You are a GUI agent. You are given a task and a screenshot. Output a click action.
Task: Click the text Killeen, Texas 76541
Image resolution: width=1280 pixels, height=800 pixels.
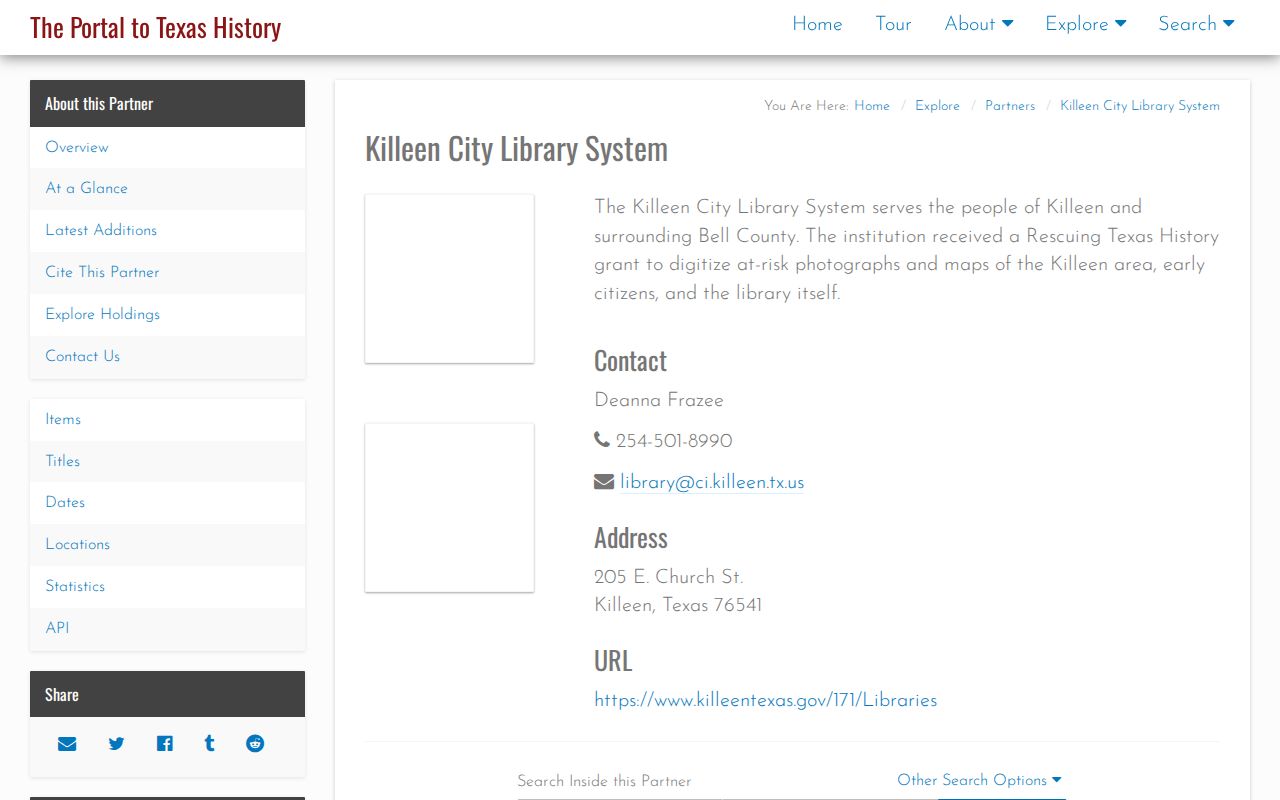(x=678, y=605)
